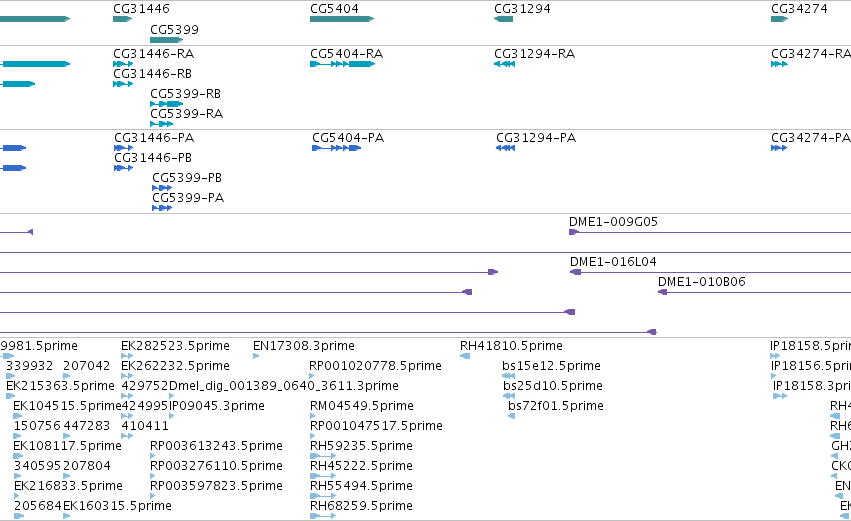Select EST EK282523.5prime

pyautogui.click(x=175, y=346)
